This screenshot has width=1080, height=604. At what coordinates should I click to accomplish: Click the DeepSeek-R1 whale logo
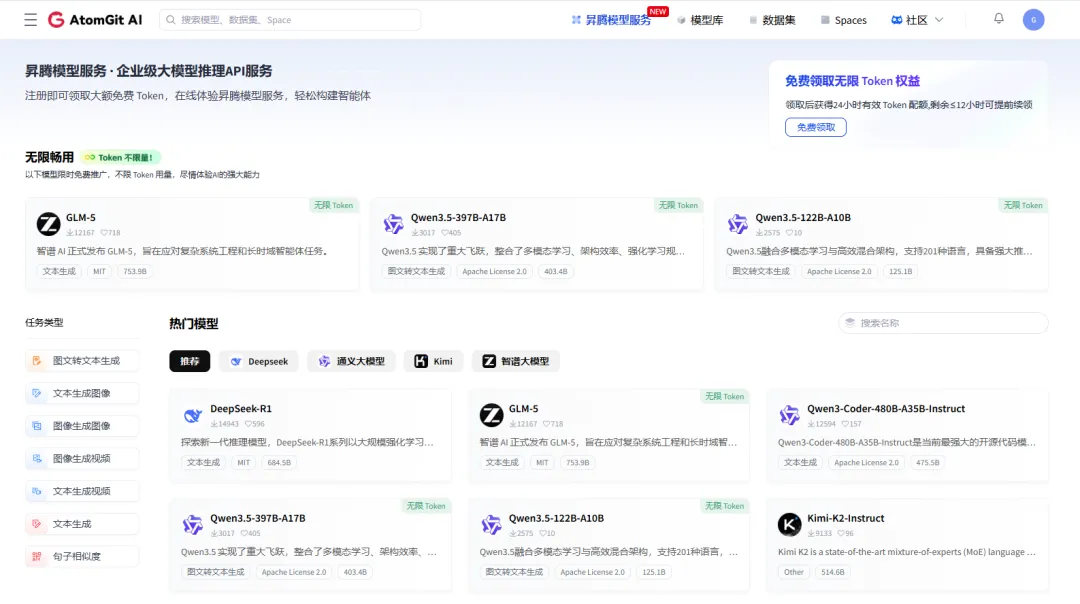[x=192, y=415]
